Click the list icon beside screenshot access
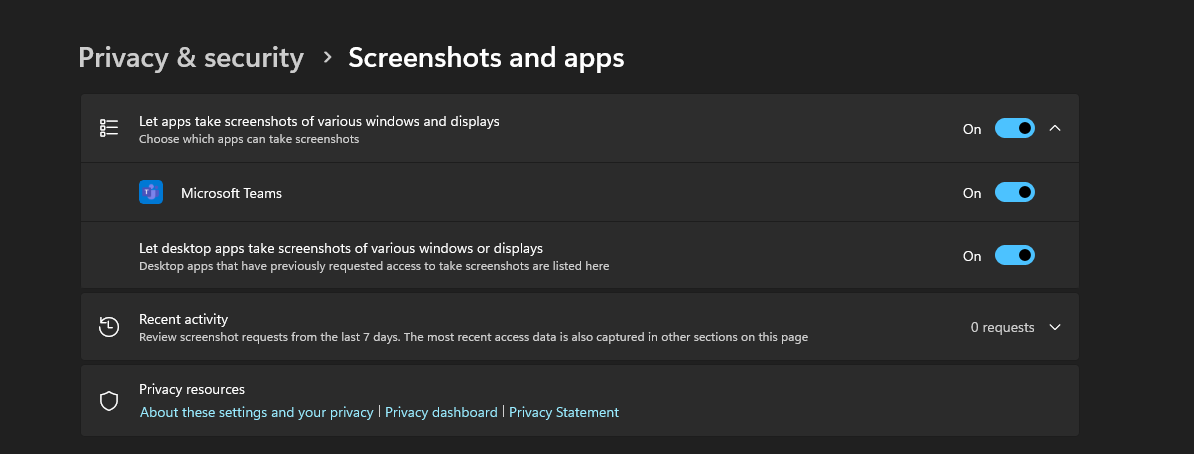 click(x=109, y=128)
